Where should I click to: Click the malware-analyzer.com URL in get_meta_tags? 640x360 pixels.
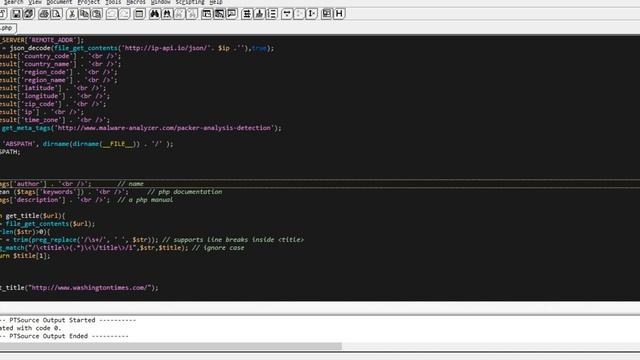164,128
